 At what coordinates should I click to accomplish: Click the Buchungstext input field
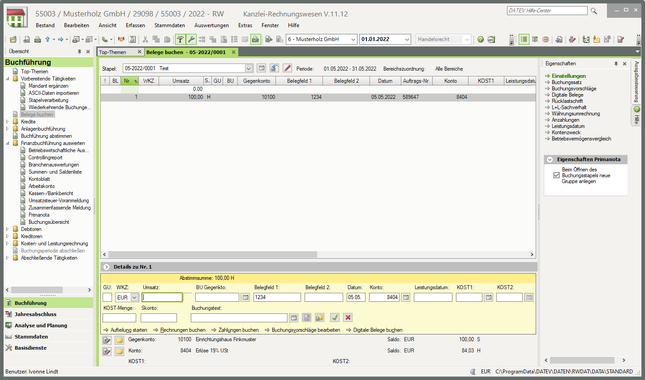point(239,317)
